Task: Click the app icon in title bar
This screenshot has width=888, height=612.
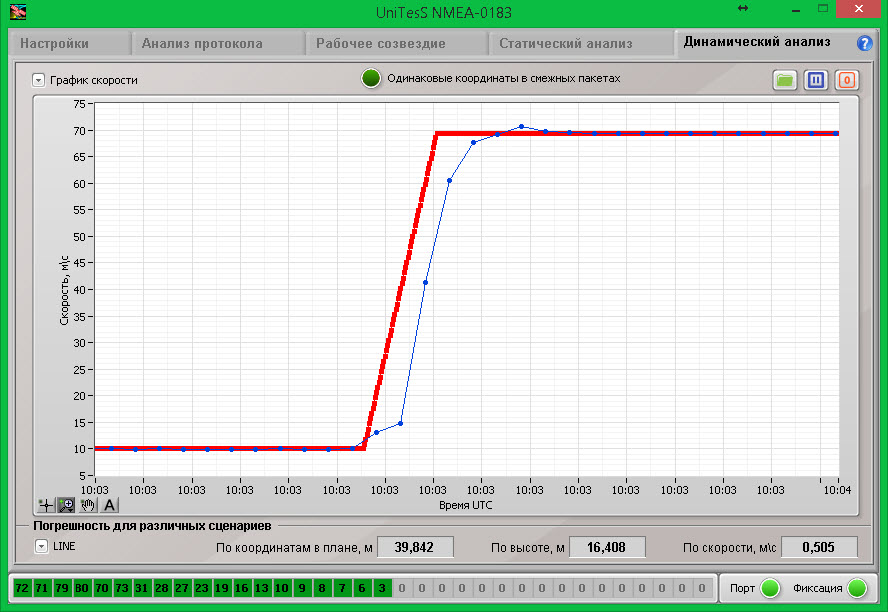Action: coord(17,10)
